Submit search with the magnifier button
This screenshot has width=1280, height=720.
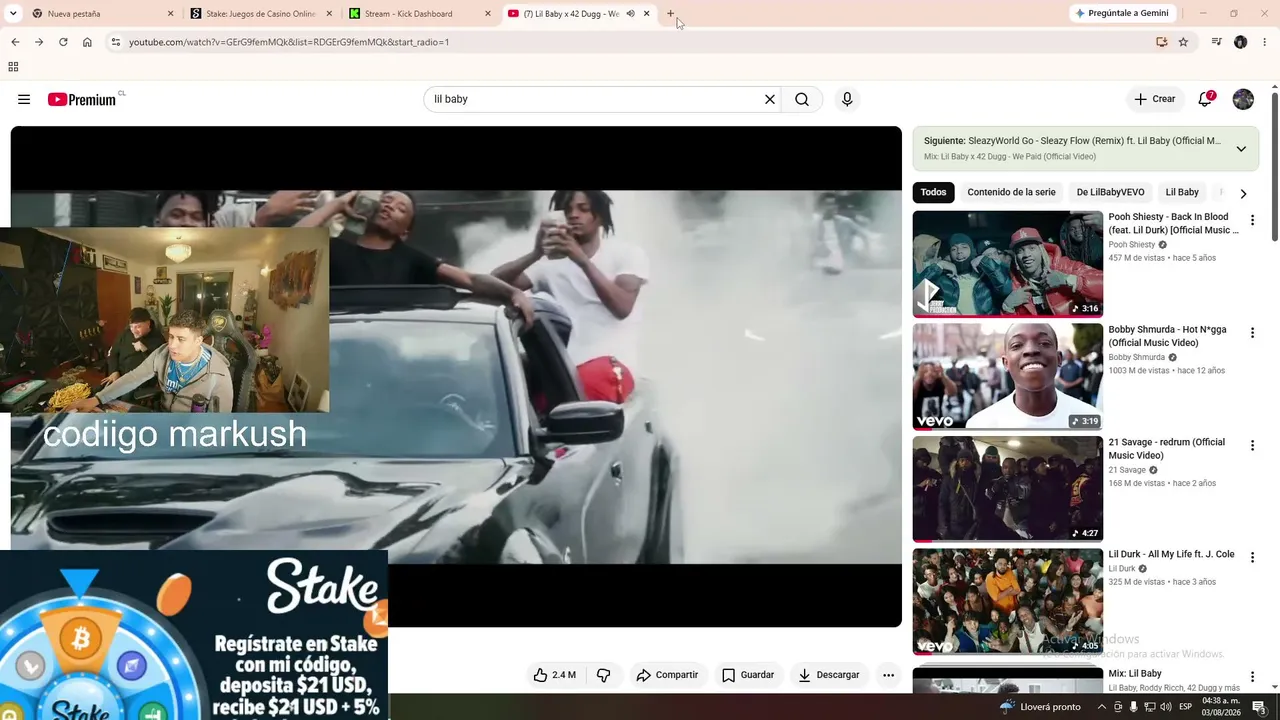point(802,99)
